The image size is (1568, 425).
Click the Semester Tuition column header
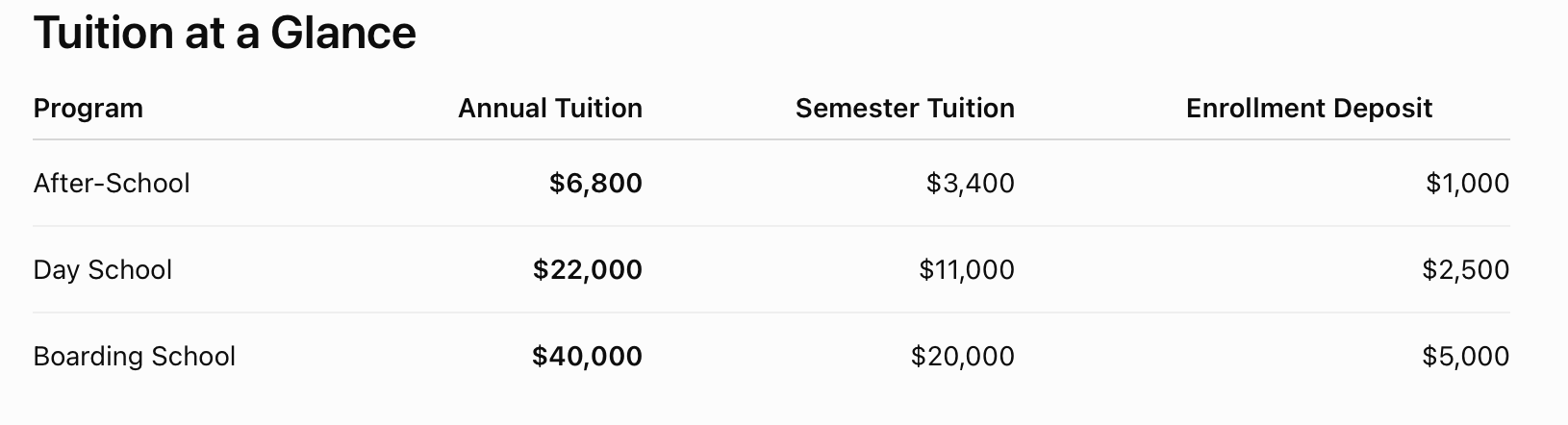point(905,109)
